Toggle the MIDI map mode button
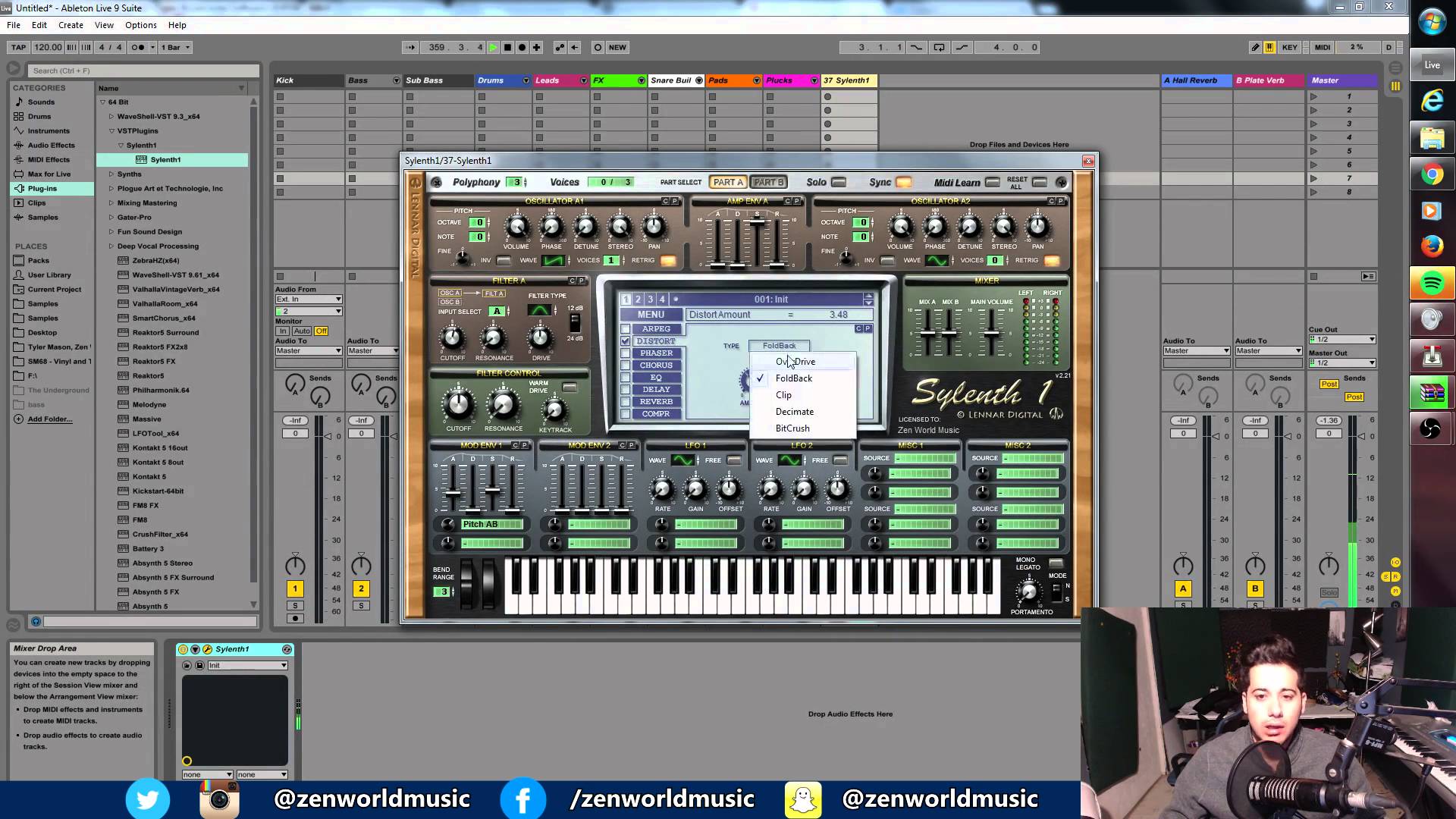 pyautogui.click(x=1323, y=47)
